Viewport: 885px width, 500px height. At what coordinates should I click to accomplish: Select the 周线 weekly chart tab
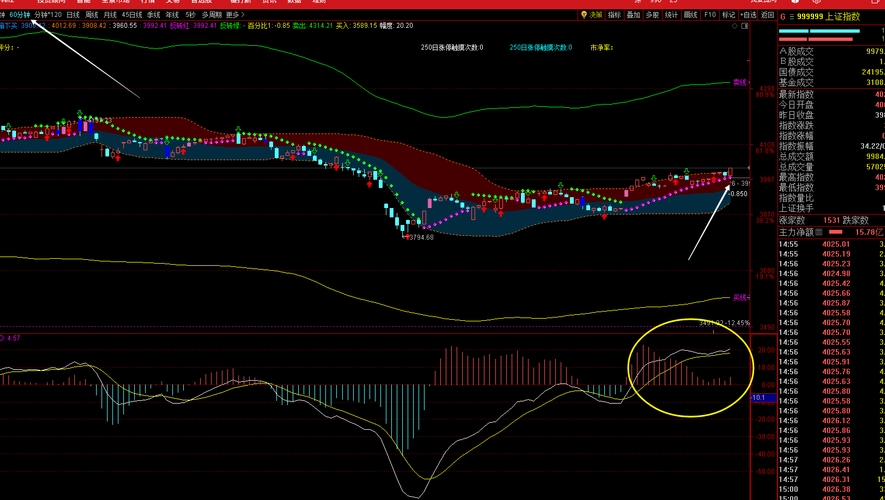[x=91, y=15]
